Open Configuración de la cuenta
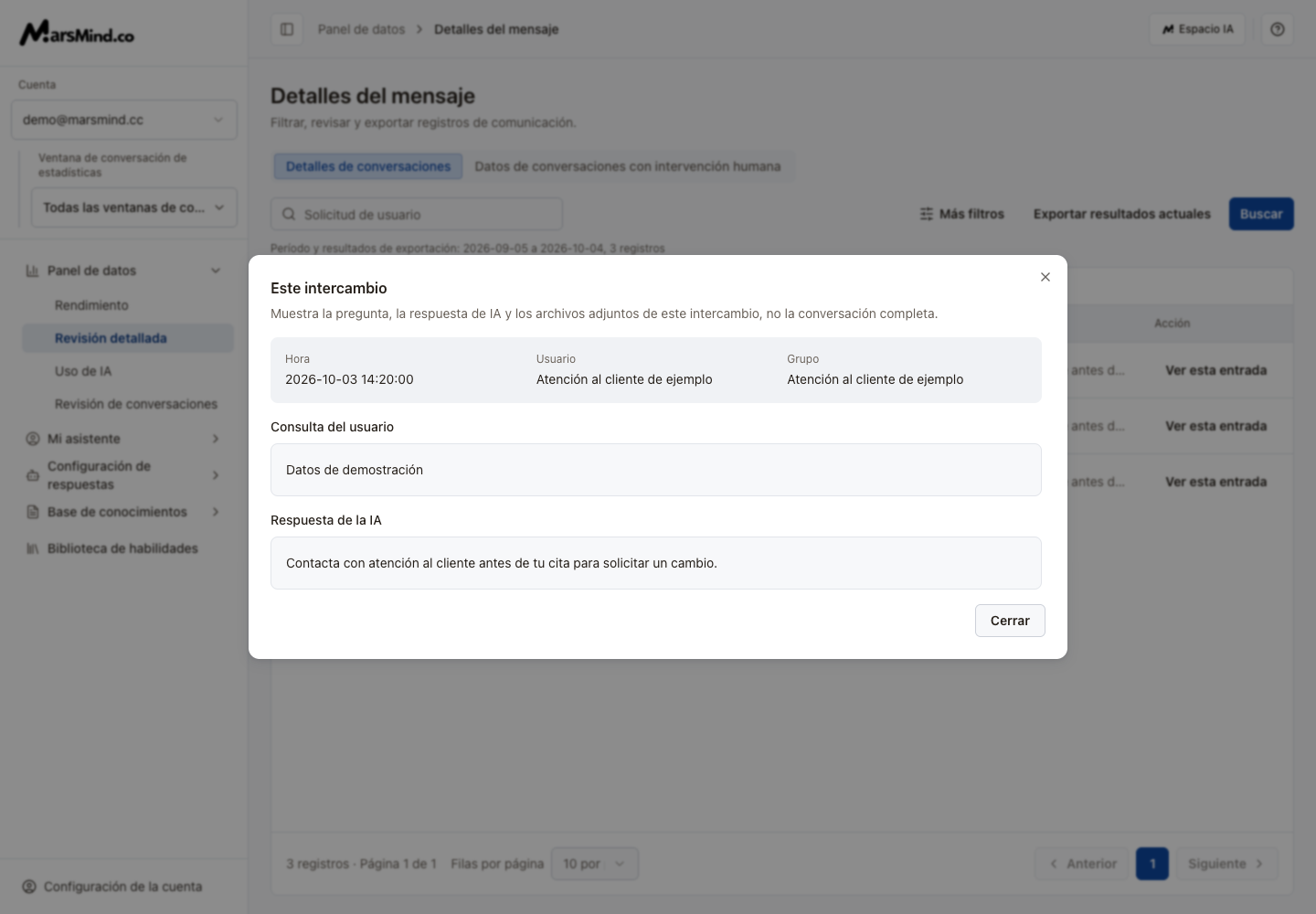The height and width of the screenshot is (914, 1316). pos(122,887)
